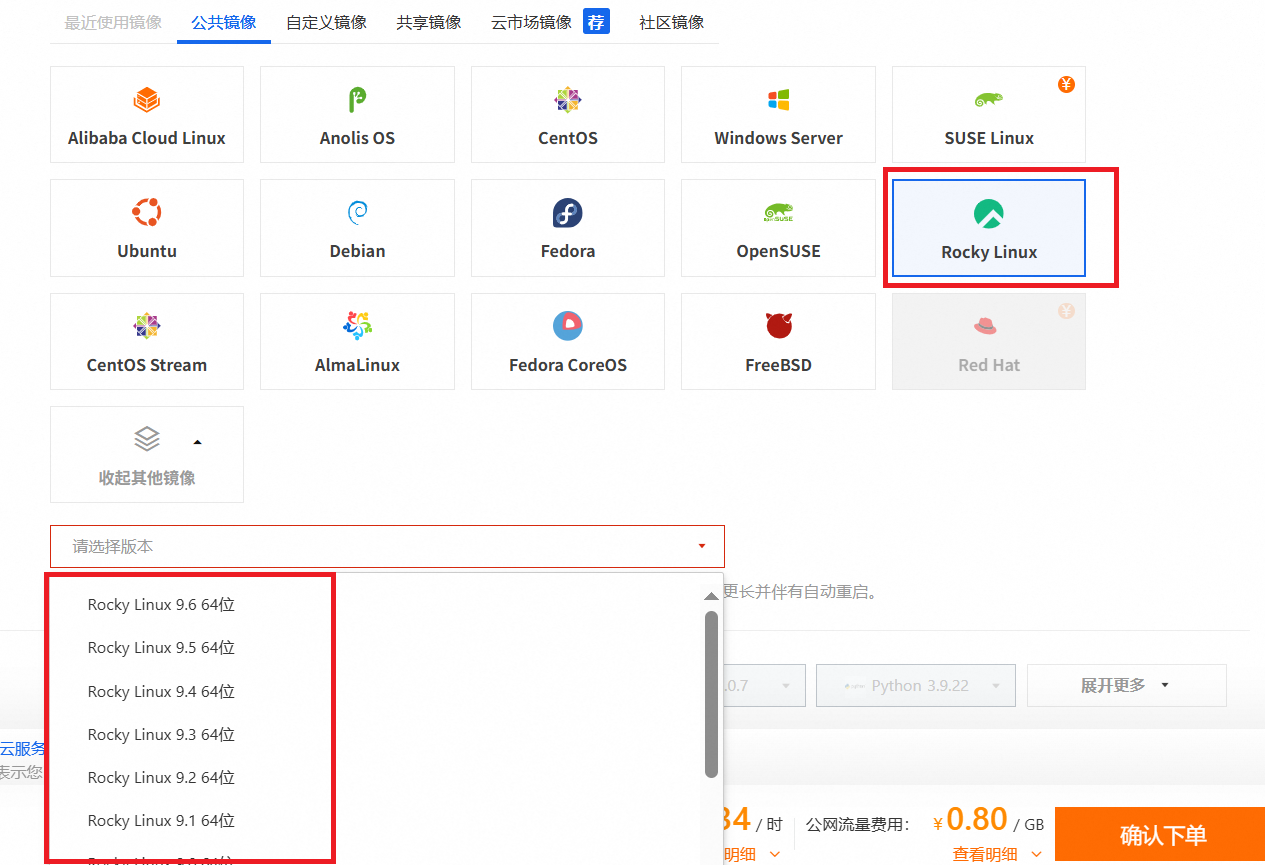
Task: Choose the SUSE Linux chameleon icon
Action: point(988,99)
